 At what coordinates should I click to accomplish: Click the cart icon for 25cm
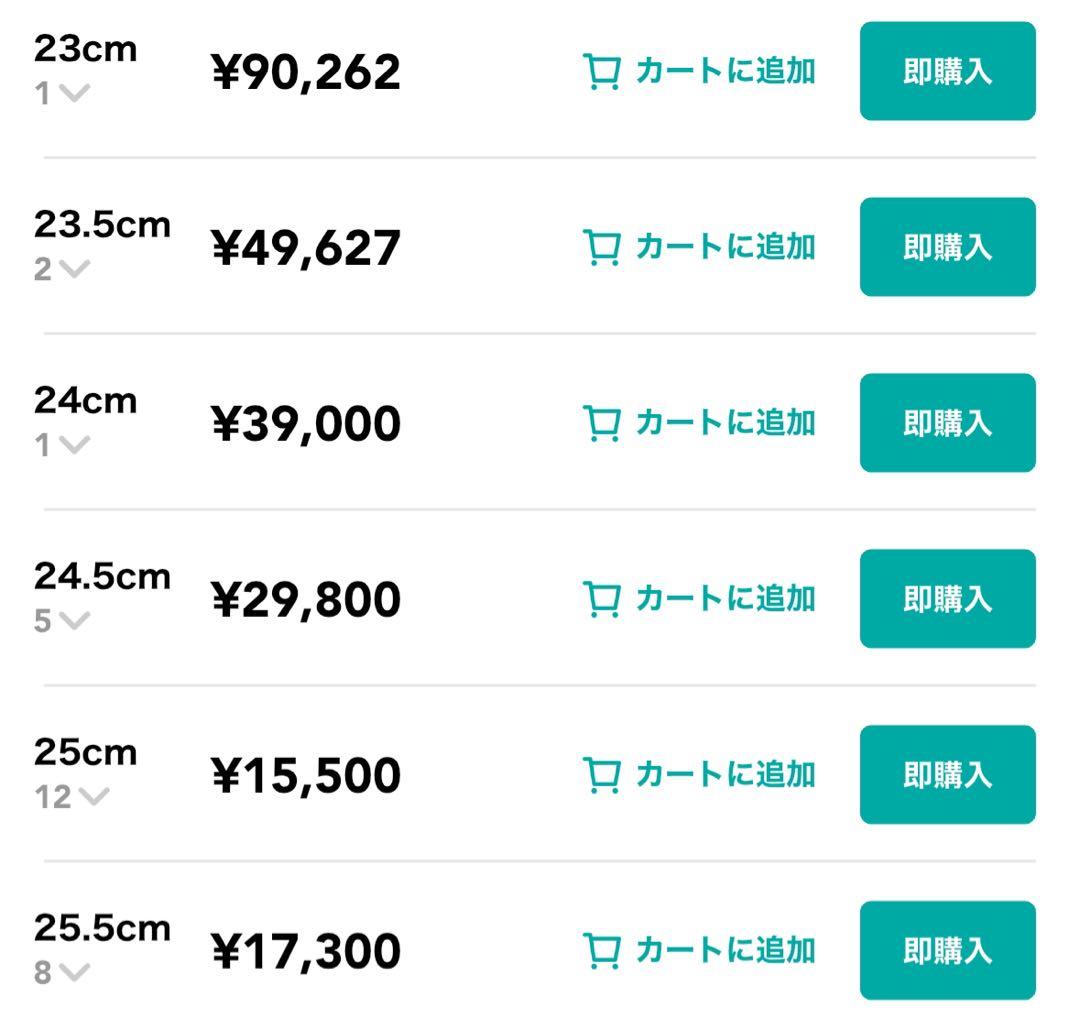(x=602, y=776)
